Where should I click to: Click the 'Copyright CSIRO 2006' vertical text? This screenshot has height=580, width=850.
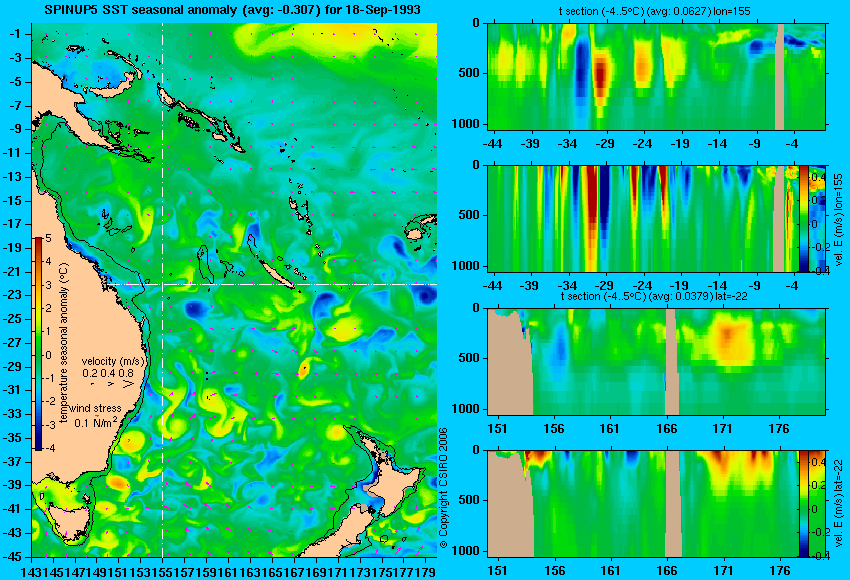(443, 488)
